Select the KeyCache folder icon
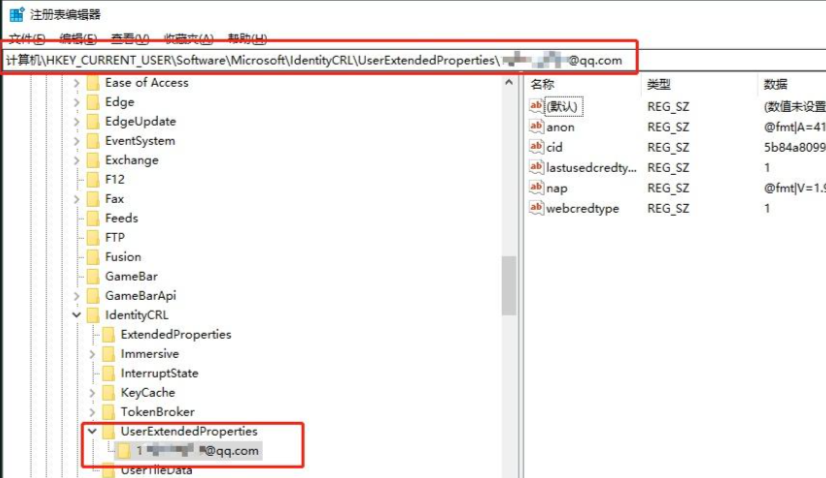This screenshot has width=826, height=478. 109,393
